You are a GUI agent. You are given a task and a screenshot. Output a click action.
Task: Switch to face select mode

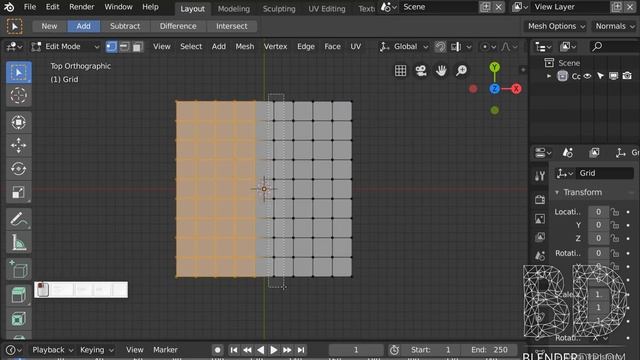tap(137, 47)
